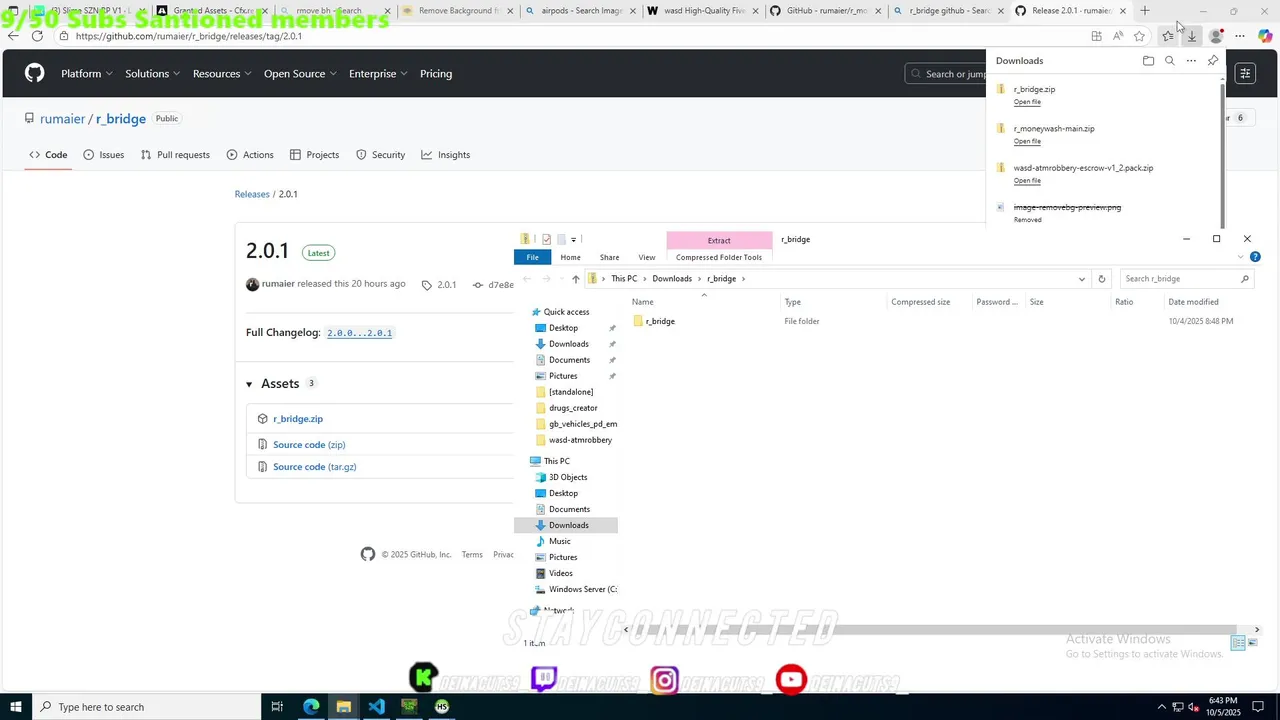Open Task View on taskbar

277,707
